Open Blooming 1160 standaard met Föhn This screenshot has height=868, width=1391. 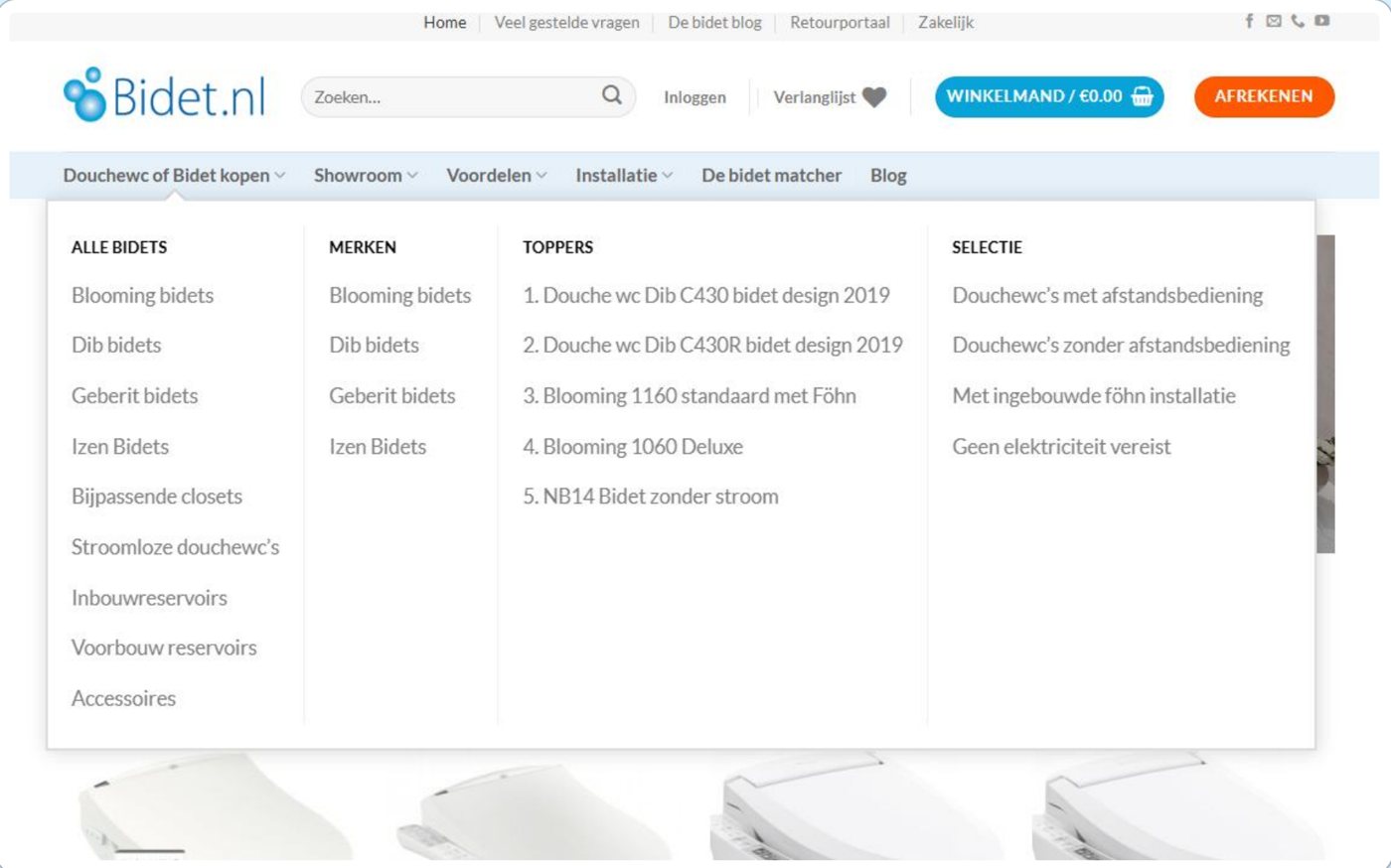click(x=690, y=396)
